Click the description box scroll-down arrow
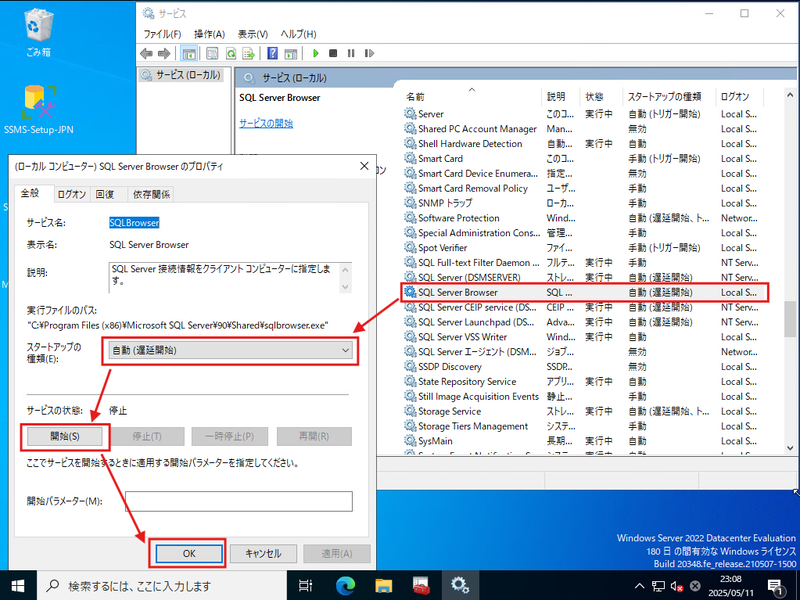The image size is (800, 600). click(x=345, y=287)
